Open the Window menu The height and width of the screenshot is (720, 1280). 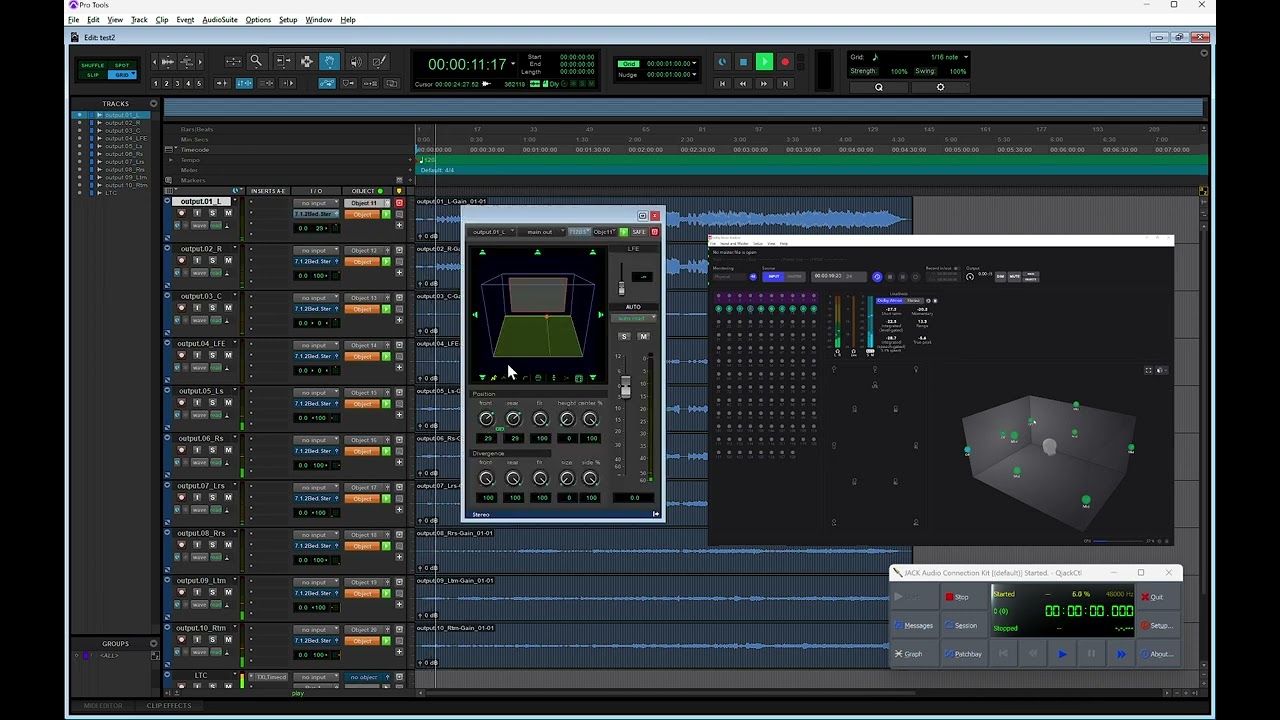[x=319, y=20]
